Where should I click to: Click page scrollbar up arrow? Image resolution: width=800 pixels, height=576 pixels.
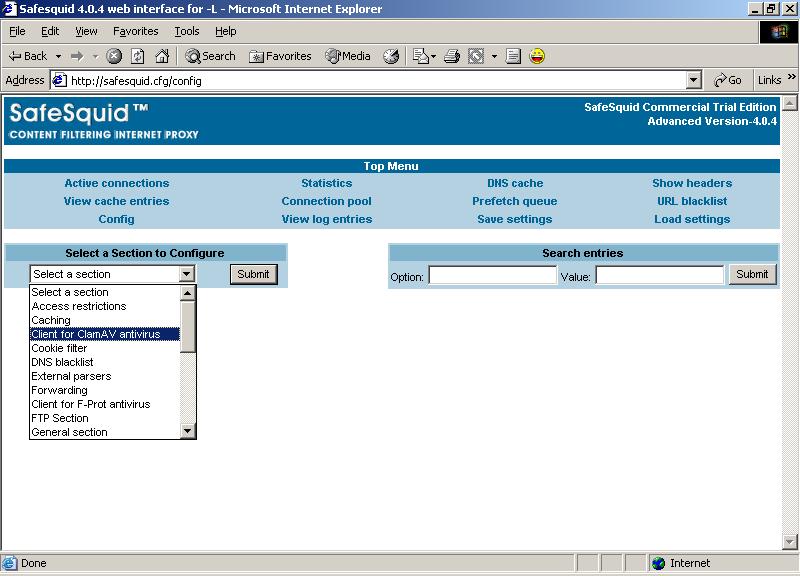tap(789, 103)
